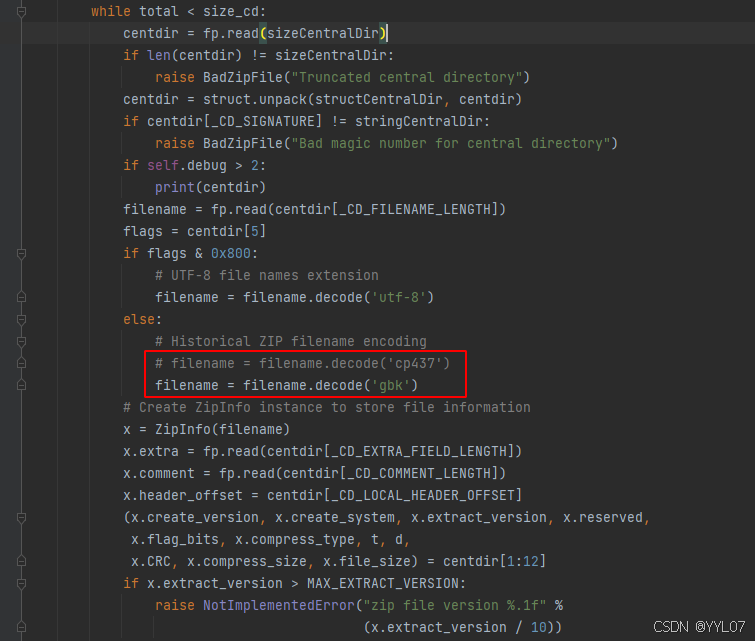Image resolution: width=755 pixels, height=641 pixels.
Task: Click the 'print(centdir)' statement
Action: 210,187
